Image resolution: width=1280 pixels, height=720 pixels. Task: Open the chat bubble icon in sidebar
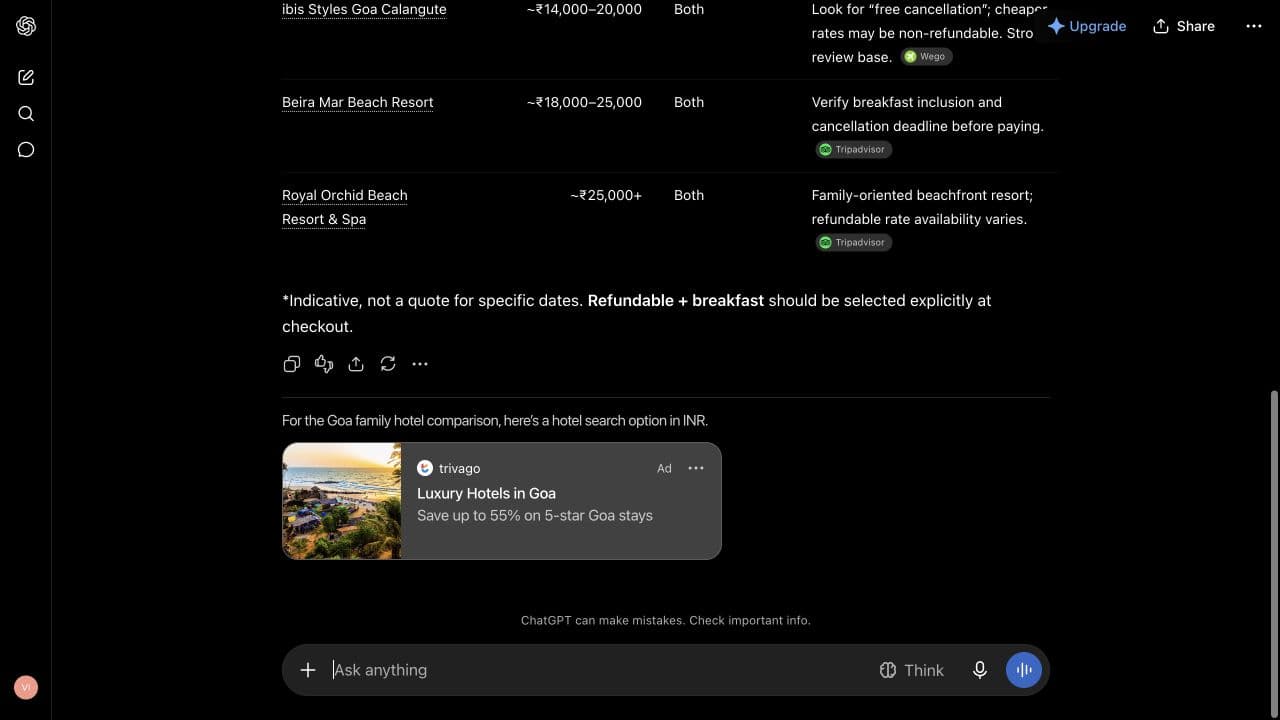[x=26, y=150]
